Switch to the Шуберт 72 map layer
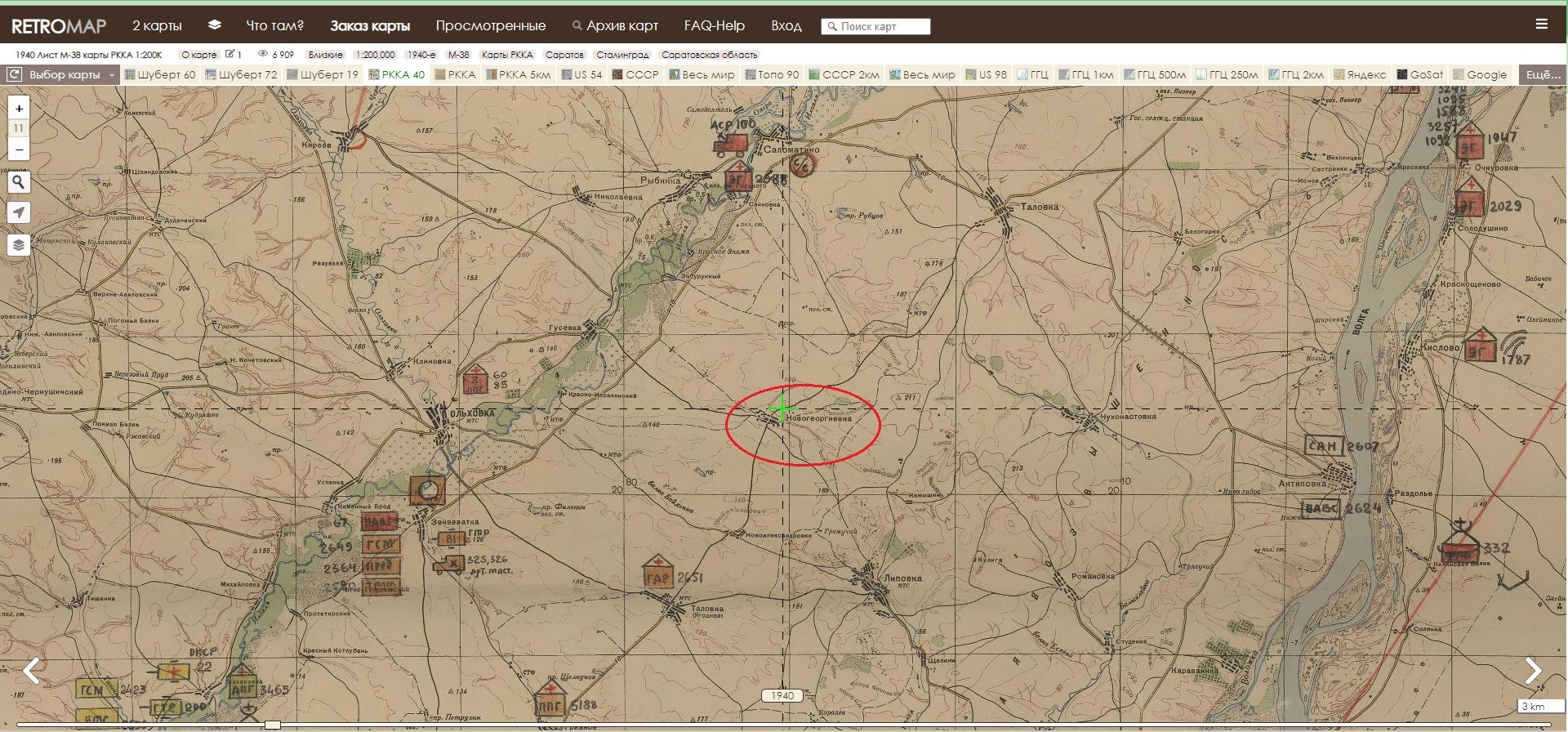Image resolution: width=1568 pixels, height=732 pixels. [241, 74]
